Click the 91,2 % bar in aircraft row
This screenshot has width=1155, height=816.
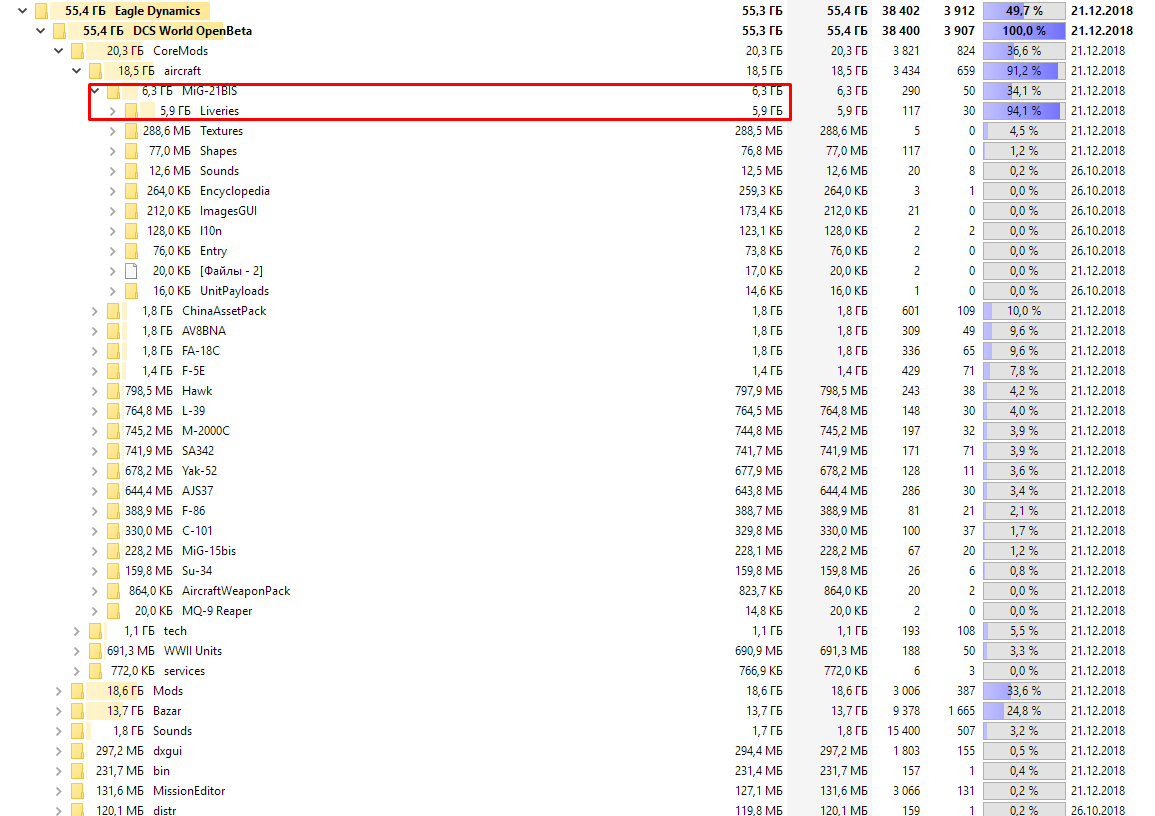(x=1024, y=71)
